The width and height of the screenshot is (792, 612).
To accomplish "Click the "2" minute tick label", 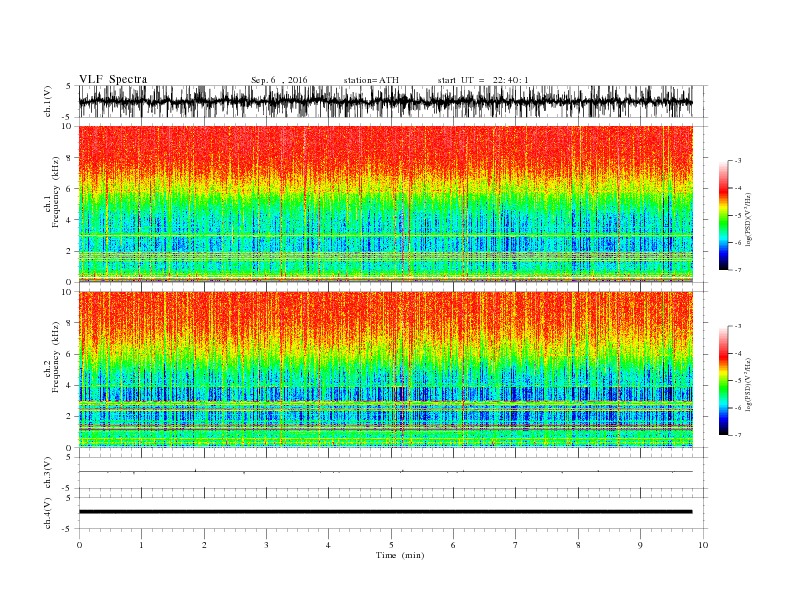I will [x=204, y=545].
